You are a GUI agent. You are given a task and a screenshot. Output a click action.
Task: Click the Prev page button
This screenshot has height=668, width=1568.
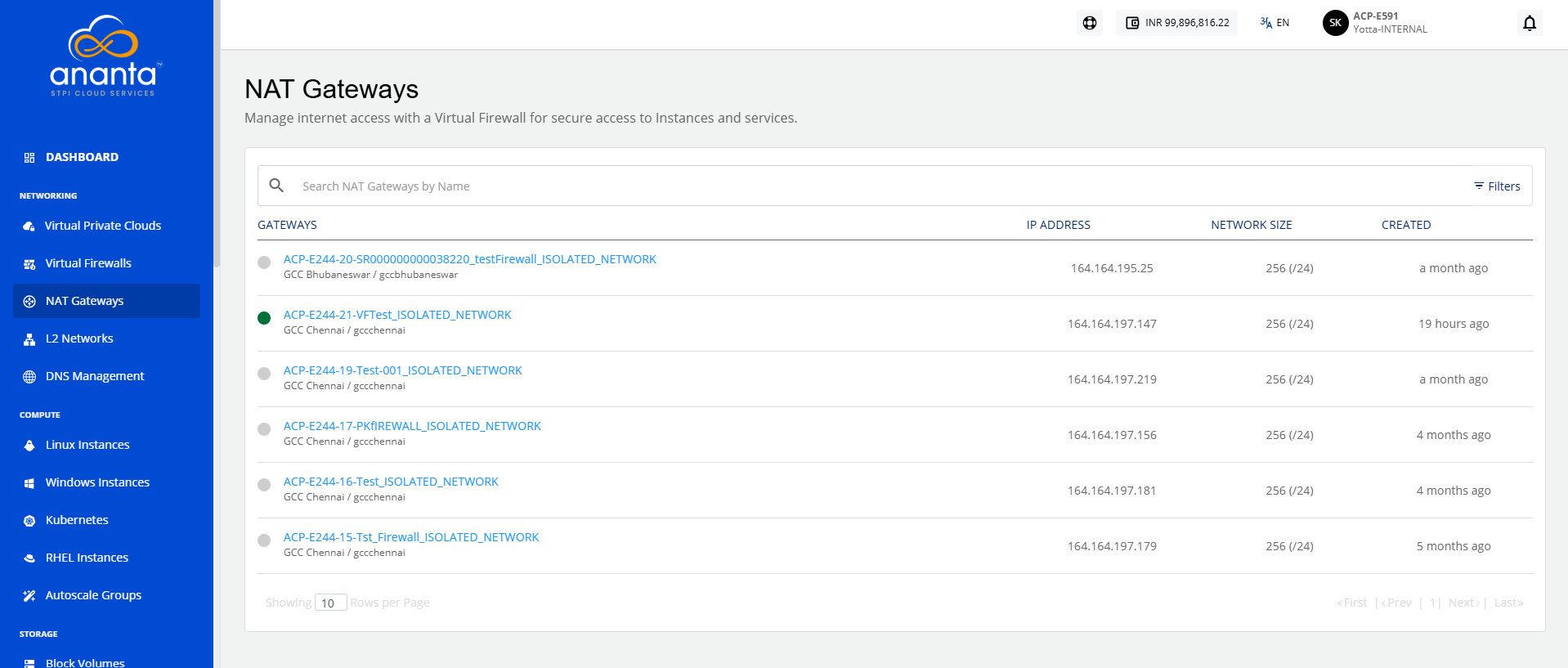click(1397, 603)
